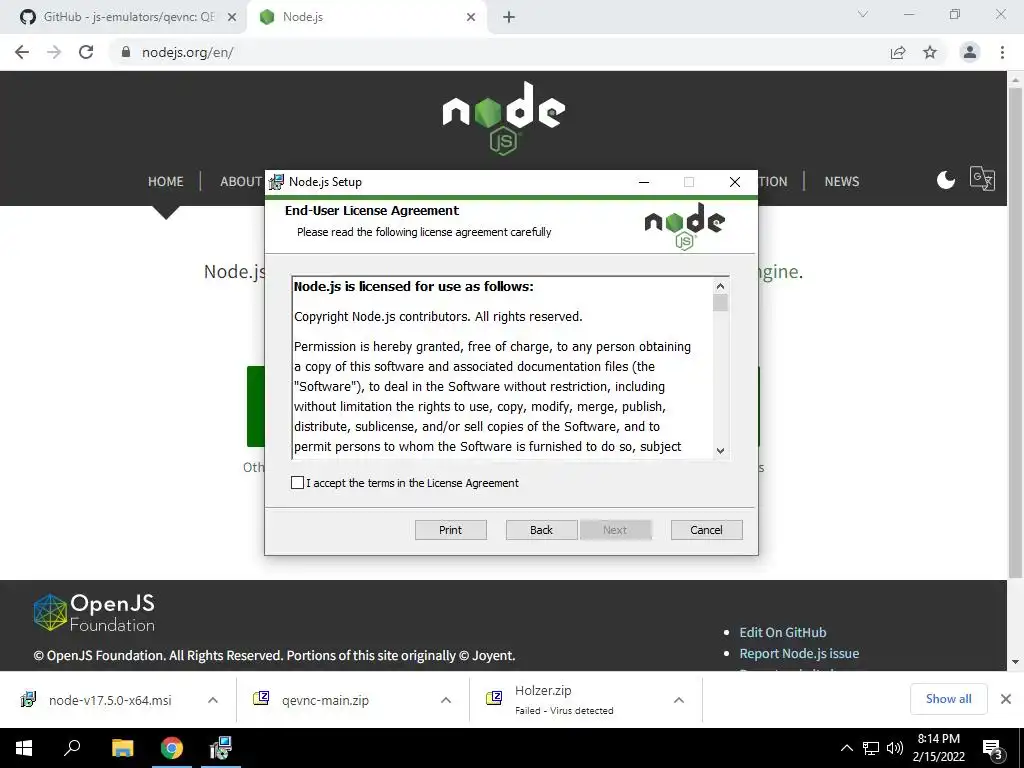
Task: Bookmark this page with star icon
Action: point(930,52)
